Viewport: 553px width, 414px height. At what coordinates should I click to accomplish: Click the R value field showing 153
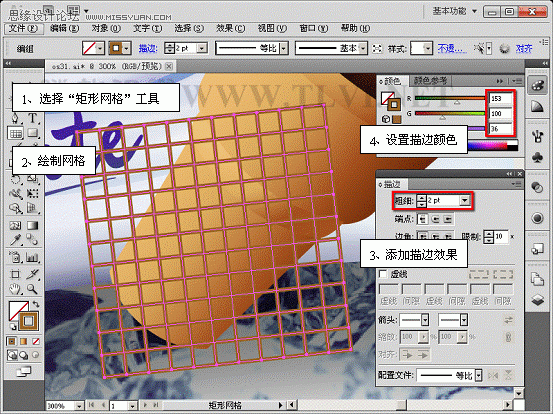[x=500, y=98]
